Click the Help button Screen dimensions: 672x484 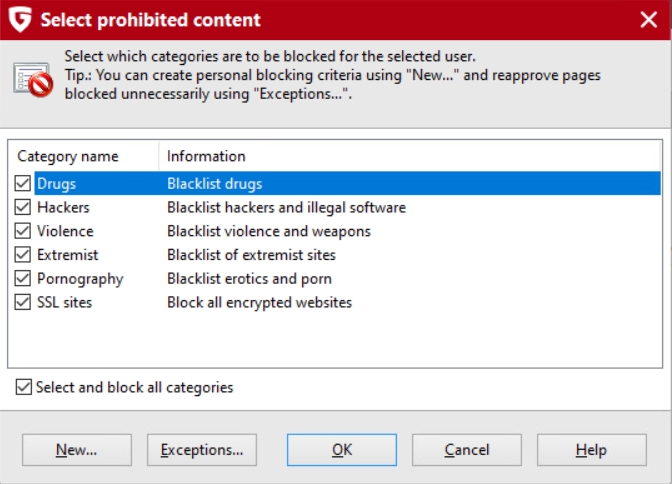(x=591, y=450)
